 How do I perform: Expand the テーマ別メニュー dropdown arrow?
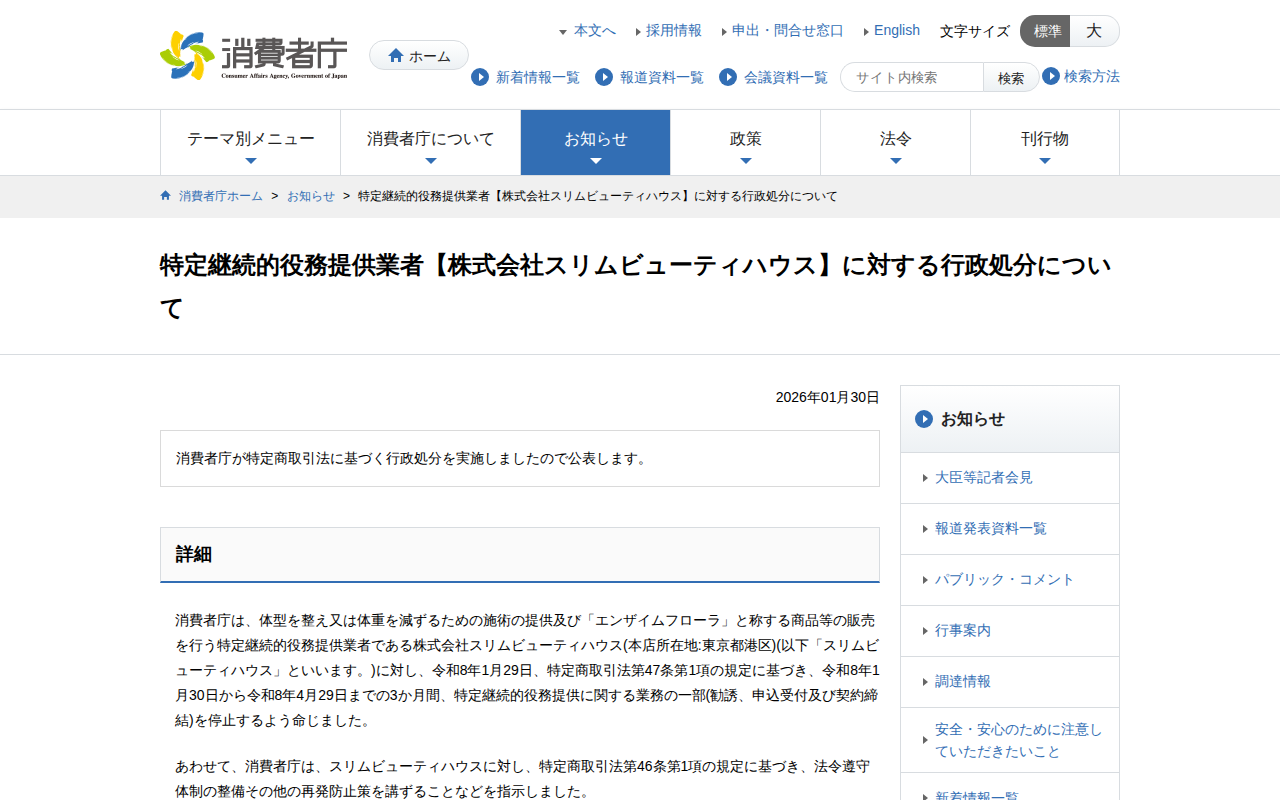[x=251, y=161]
